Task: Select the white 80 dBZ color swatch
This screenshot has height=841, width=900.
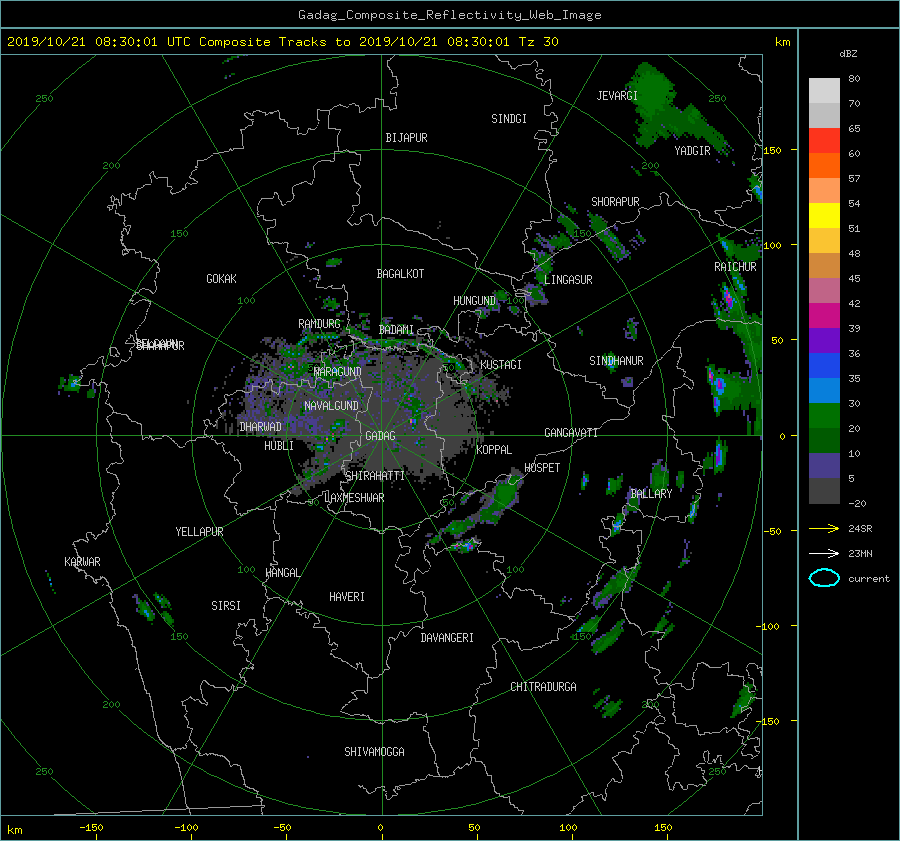Action: pyautogui.click(x=824, y=90)
